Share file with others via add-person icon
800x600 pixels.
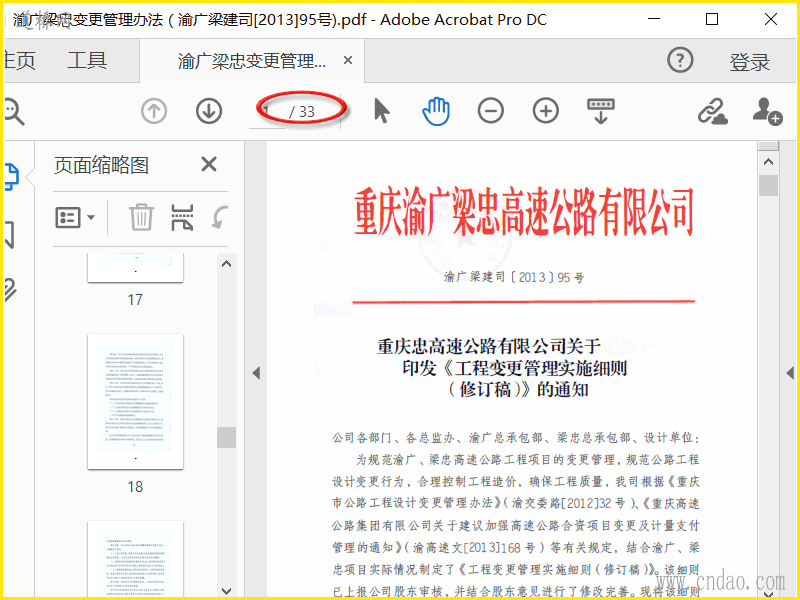tap(767, 111)
